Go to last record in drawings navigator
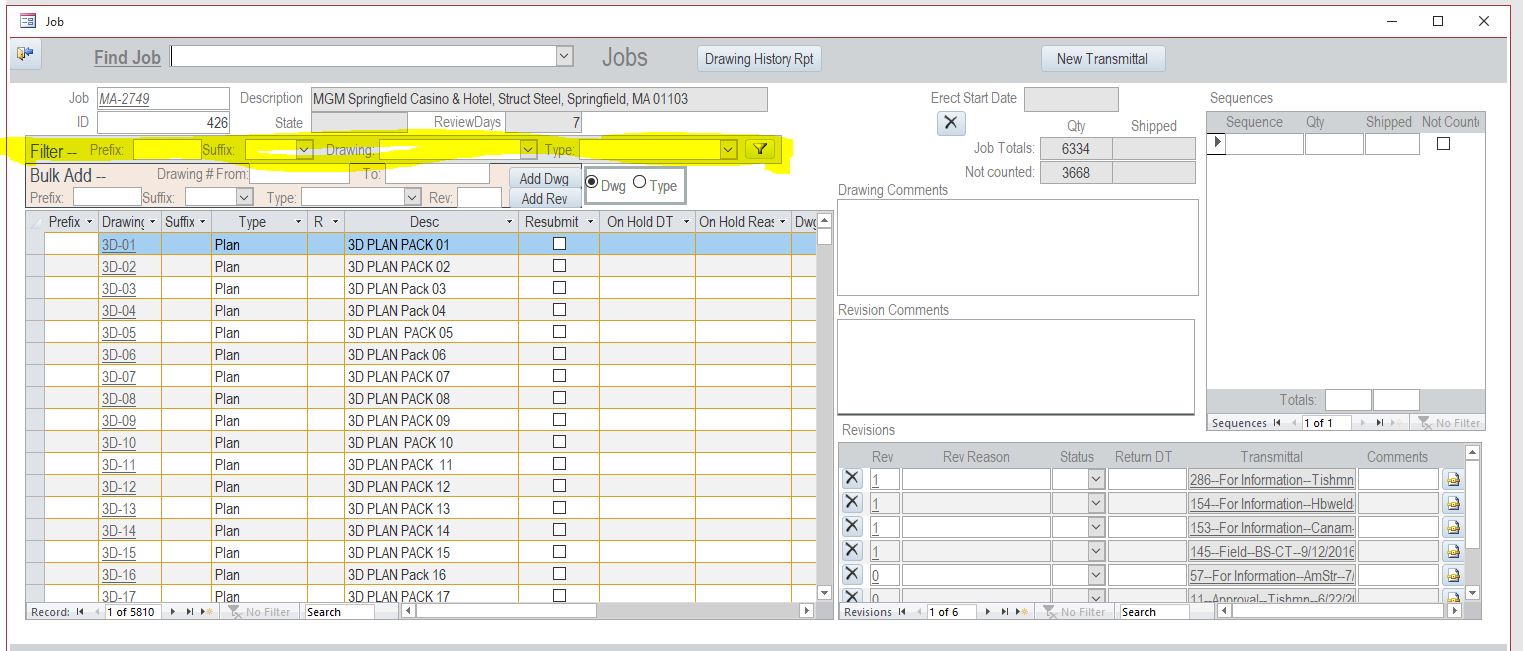 tap(190, 612)
